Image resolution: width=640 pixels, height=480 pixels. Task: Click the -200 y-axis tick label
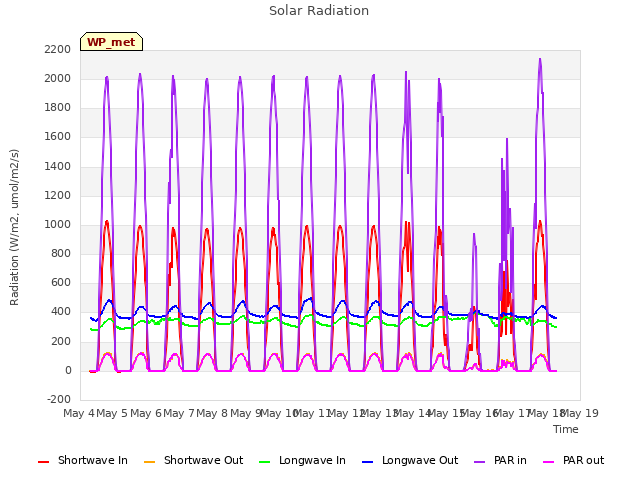[59, 399]
